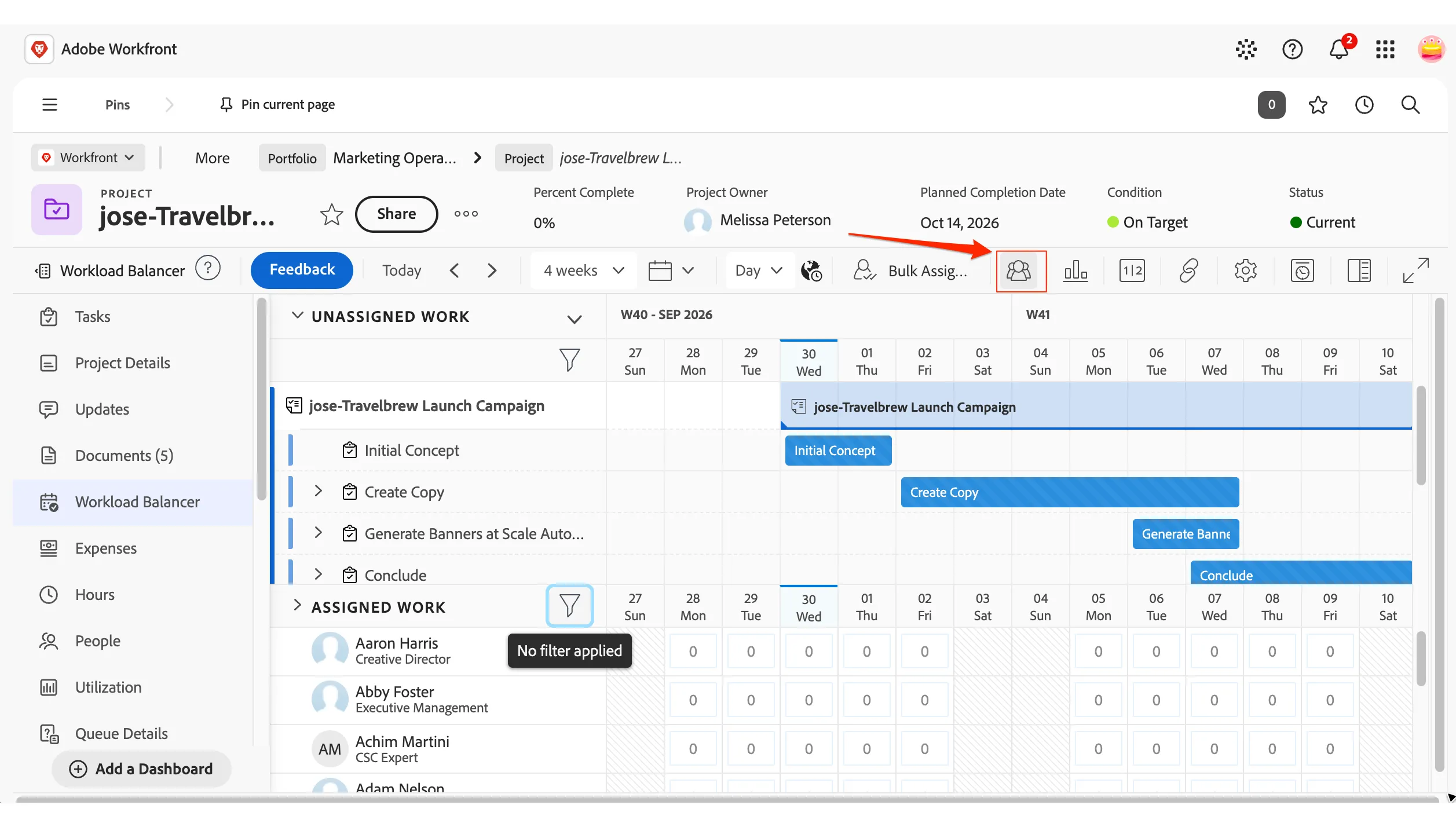Expand the Assigned Work section
This screenshot has width=1456, height=827.
pos(297,605)
